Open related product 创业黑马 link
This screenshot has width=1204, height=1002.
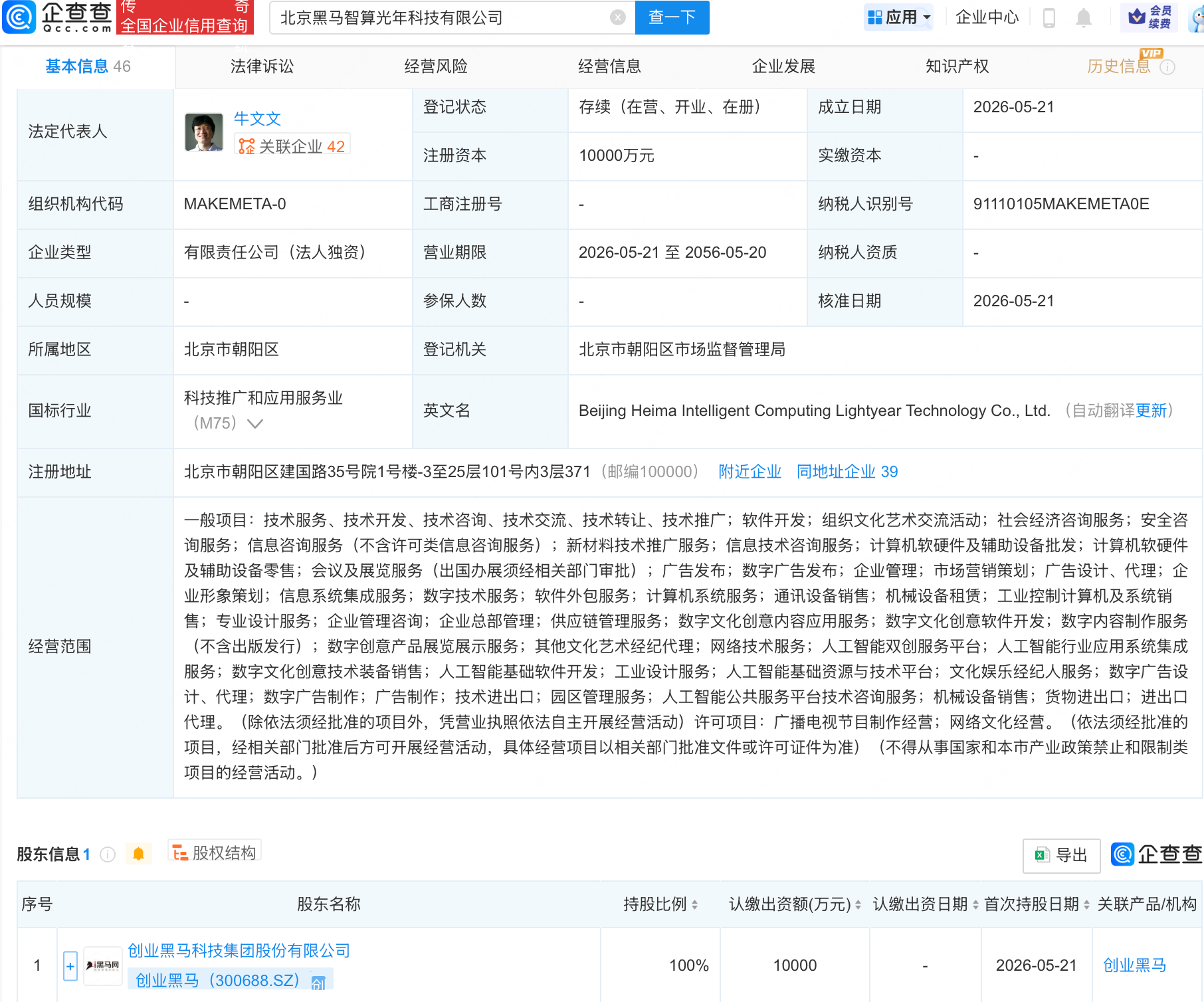coord(1135,965)
